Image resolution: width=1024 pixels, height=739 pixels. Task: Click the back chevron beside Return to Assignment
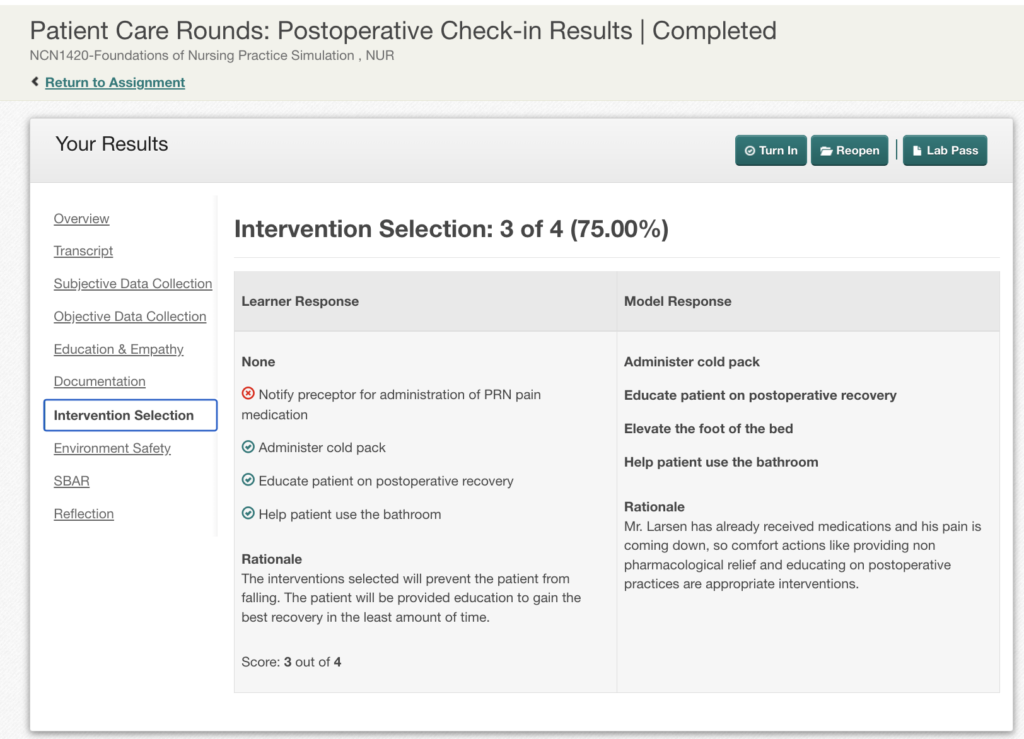pos(35,82)
